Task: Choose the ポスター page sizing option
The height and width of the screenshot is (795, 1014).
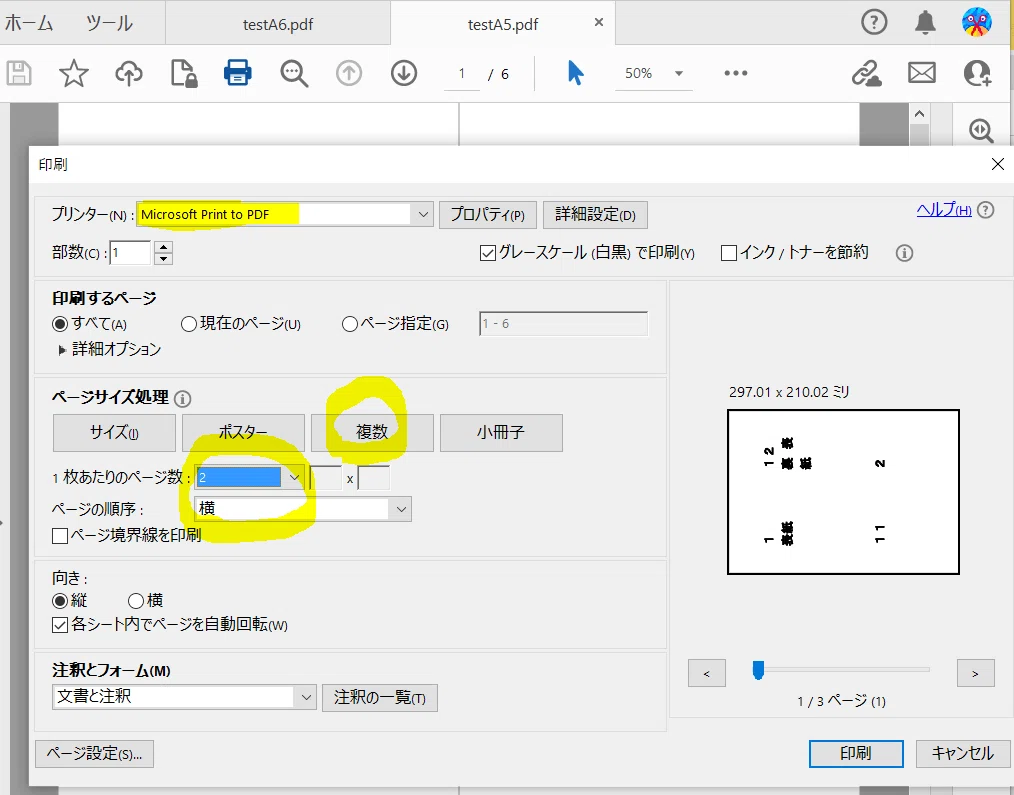Action: (243, 433)
